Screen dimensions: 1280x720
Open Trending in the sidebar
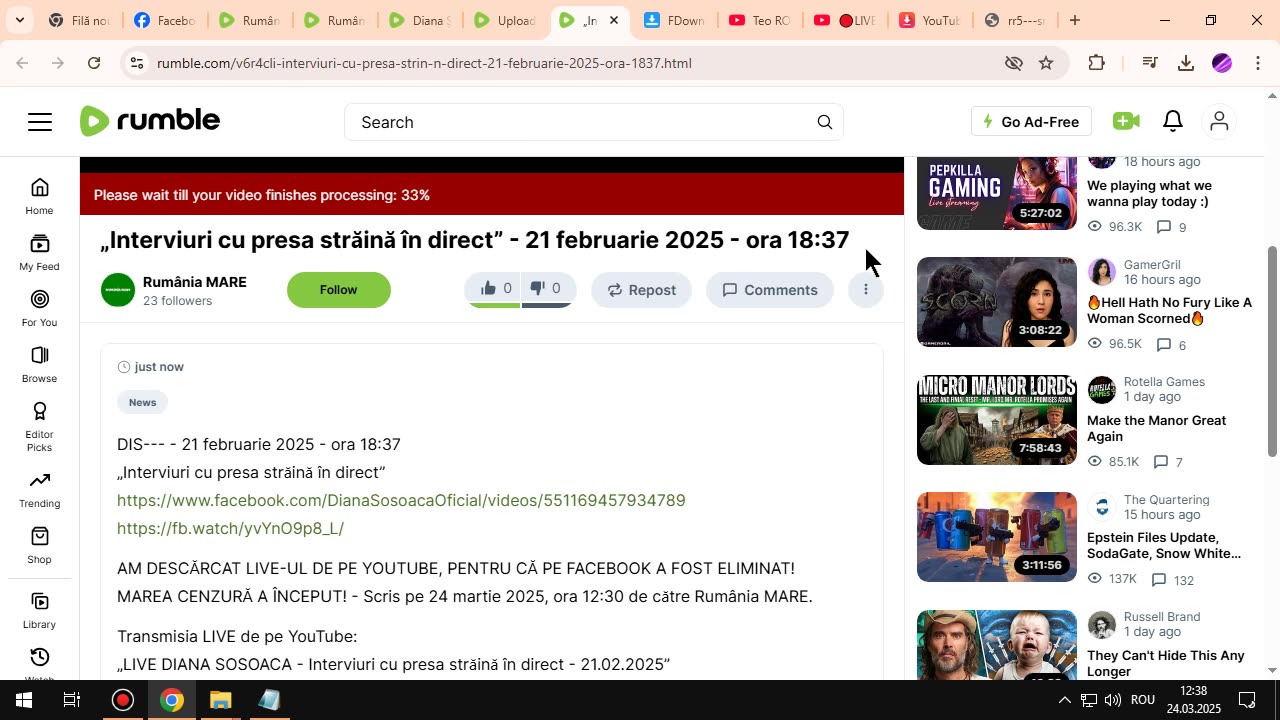(40, 490)
